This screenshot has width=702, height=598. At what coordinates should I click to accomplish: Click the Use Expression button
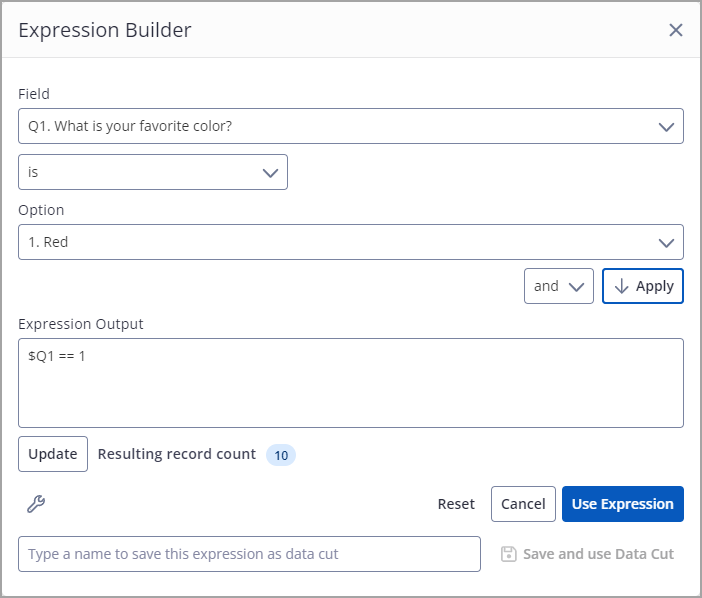pos(623,504)
